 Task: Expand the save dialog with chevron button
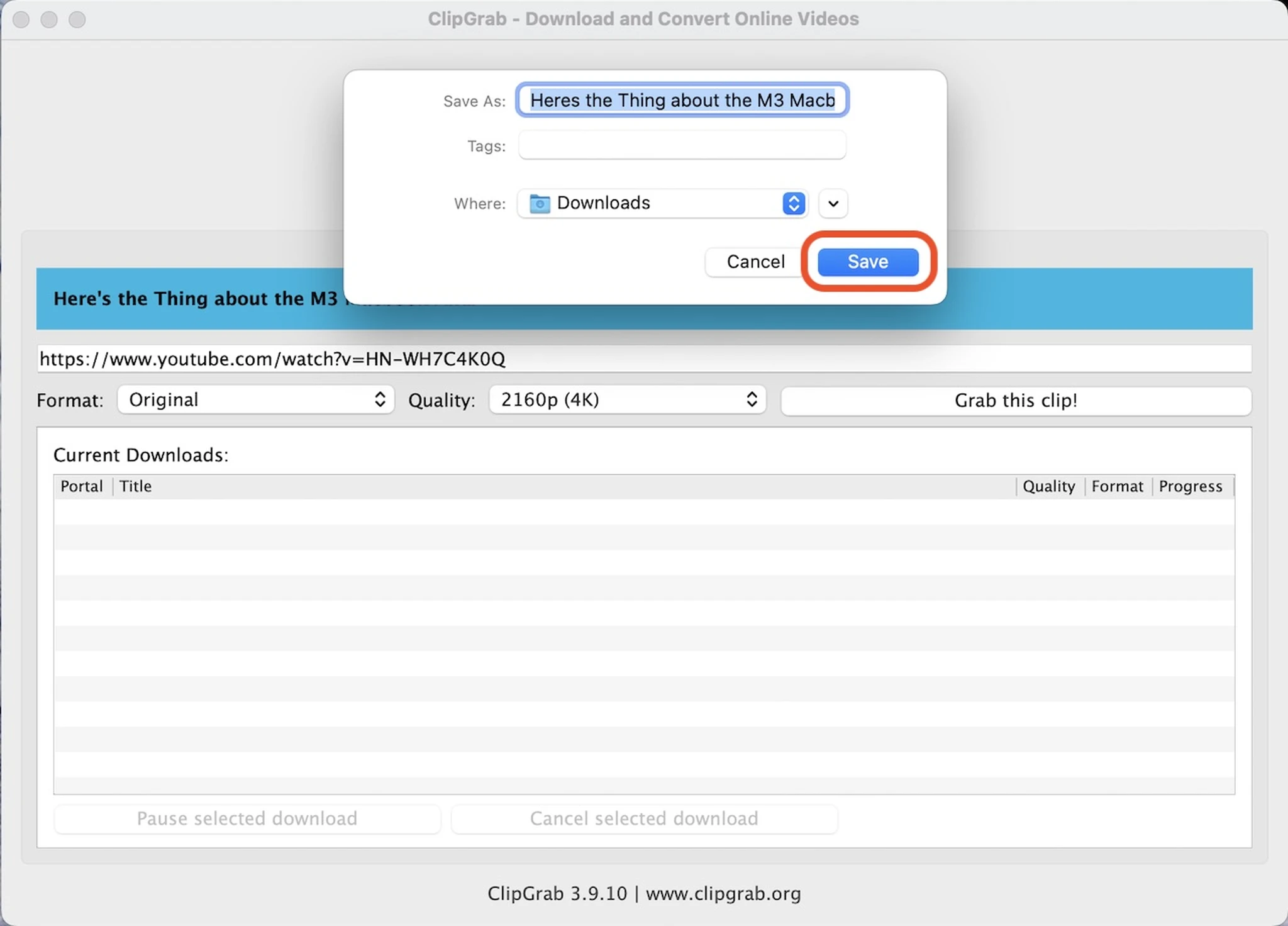point(833,203)
